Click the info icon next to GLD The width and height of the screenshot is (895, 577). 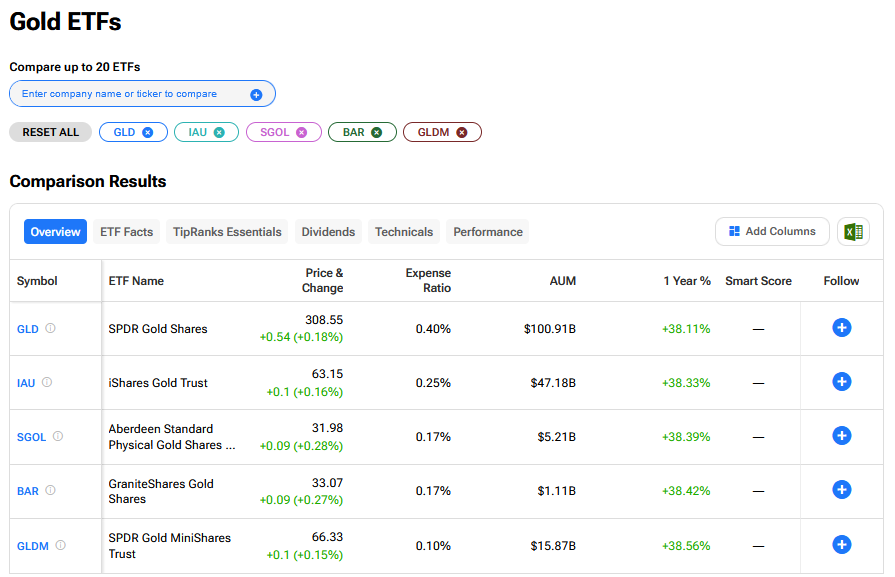50,328
